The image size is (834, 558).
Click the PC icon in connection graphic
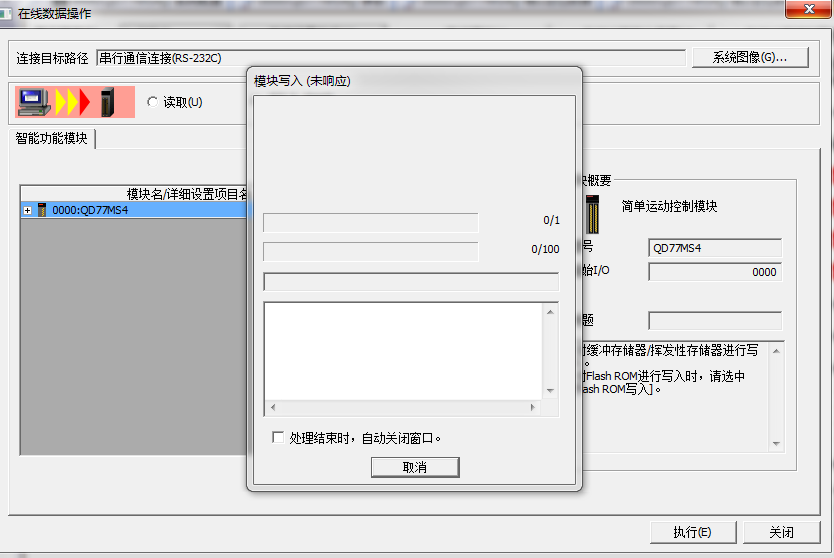(35, 101)
